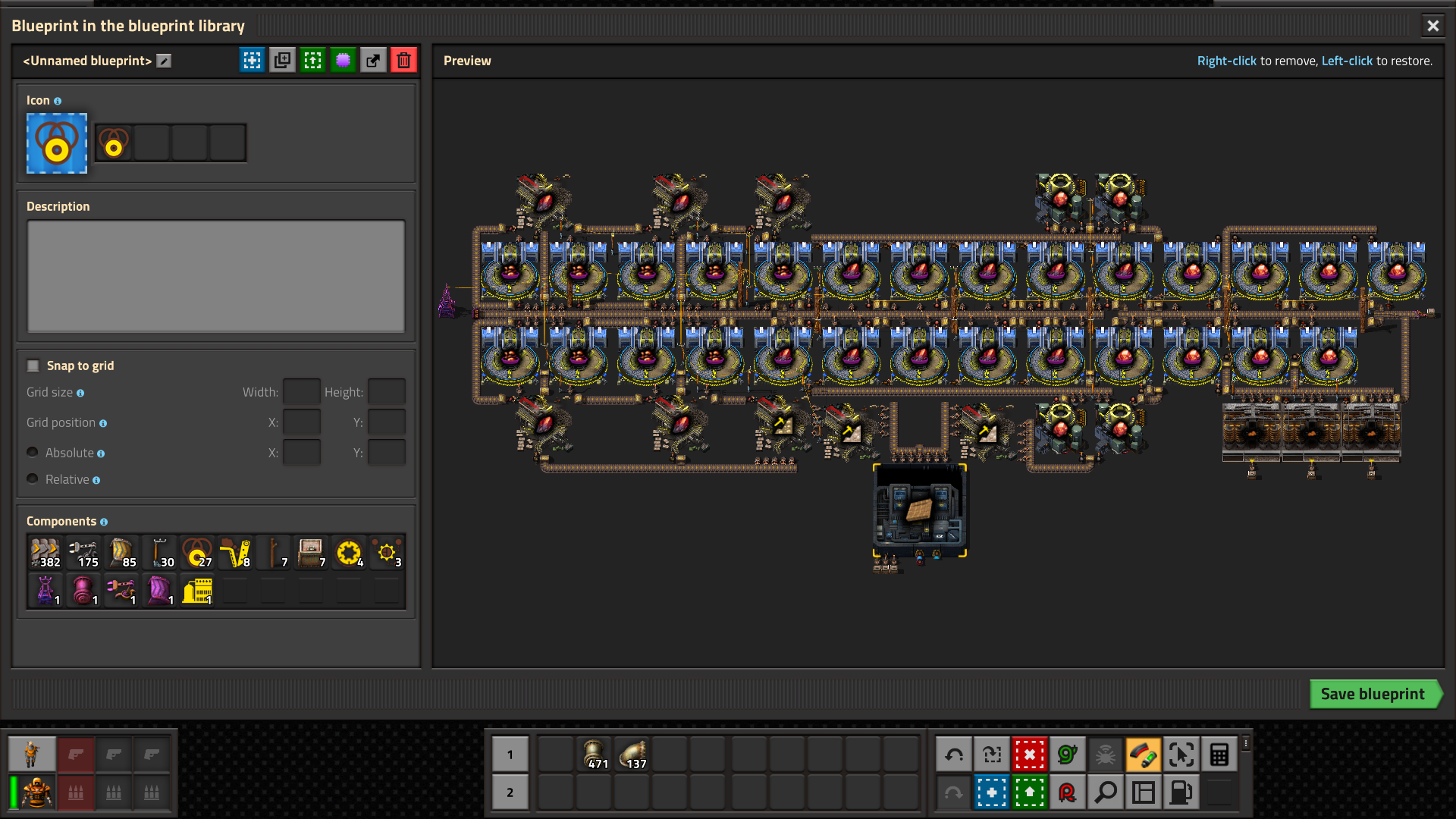Click the layout panel shortcut
The image size is (1456, 819).
(x=1144, y=792)
